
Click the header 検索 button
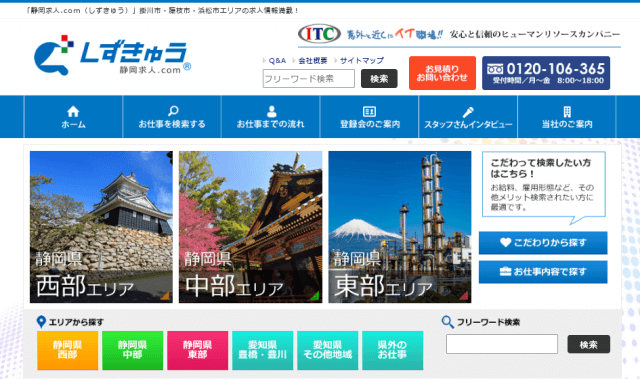379,79
